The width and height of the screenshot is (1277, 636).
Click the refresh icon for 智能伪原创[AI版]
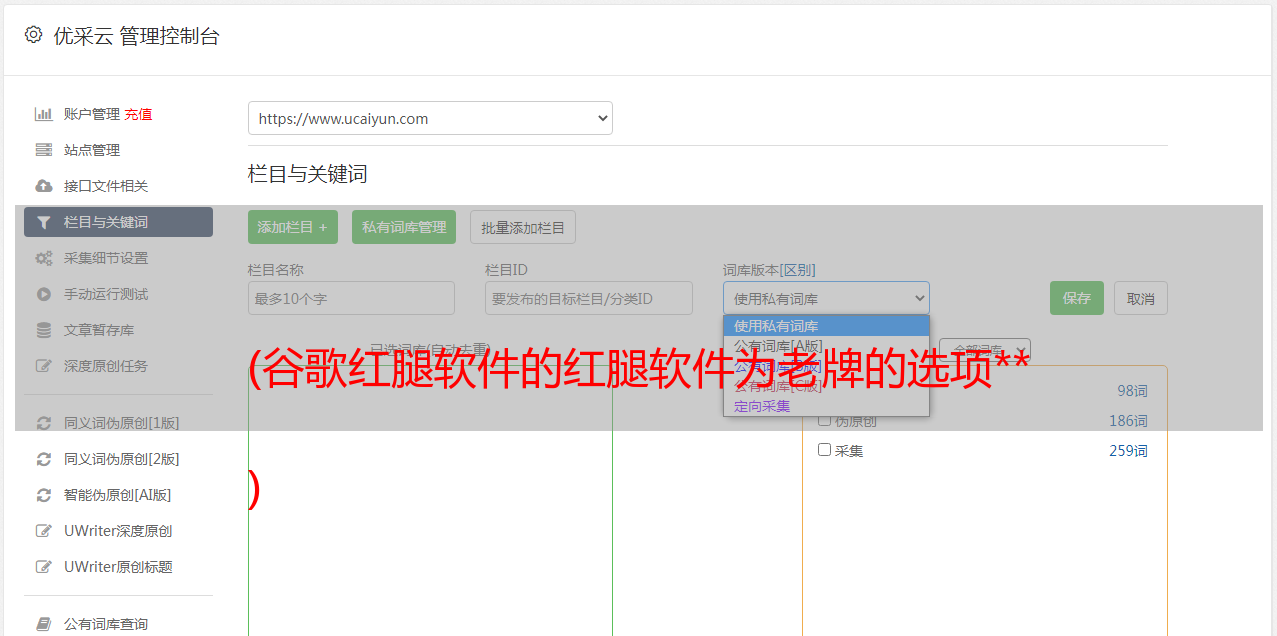point(43,495)
